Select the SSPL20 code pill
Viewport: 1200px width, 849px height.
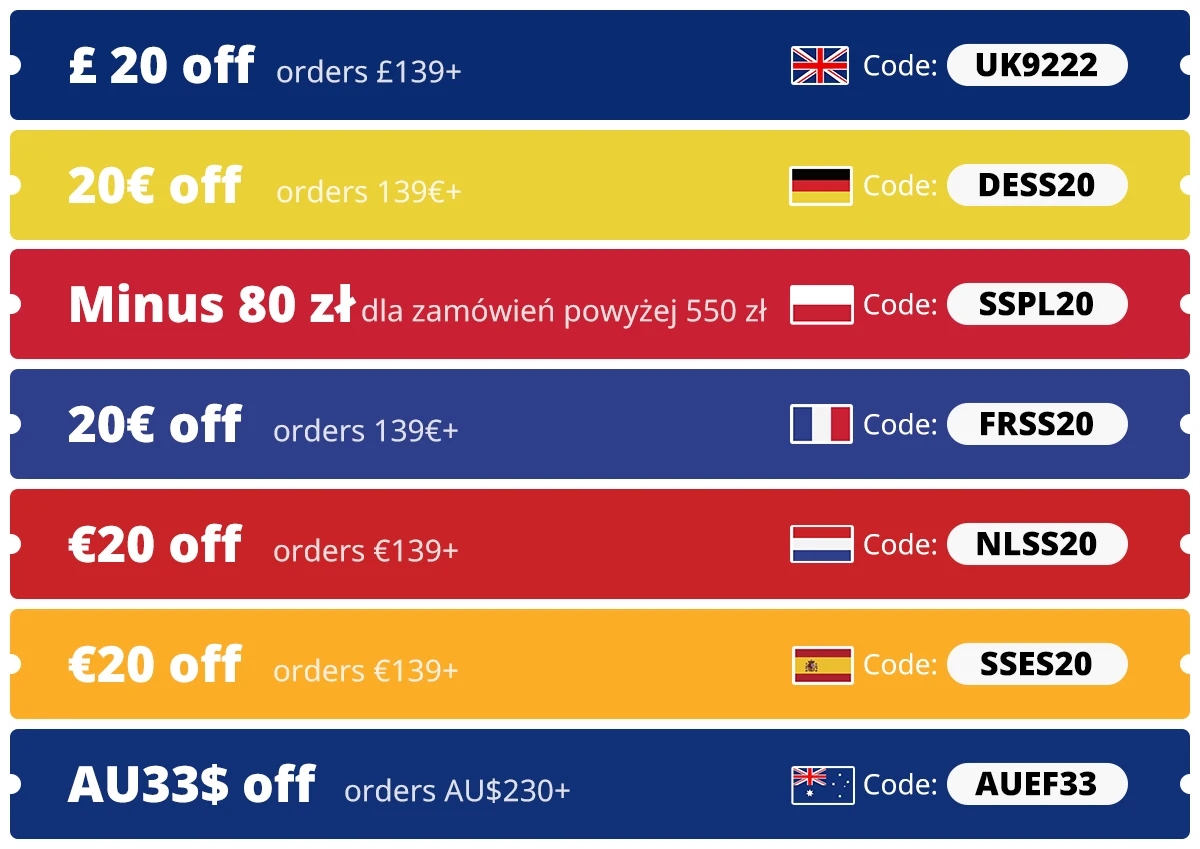tap(1036, 304)
